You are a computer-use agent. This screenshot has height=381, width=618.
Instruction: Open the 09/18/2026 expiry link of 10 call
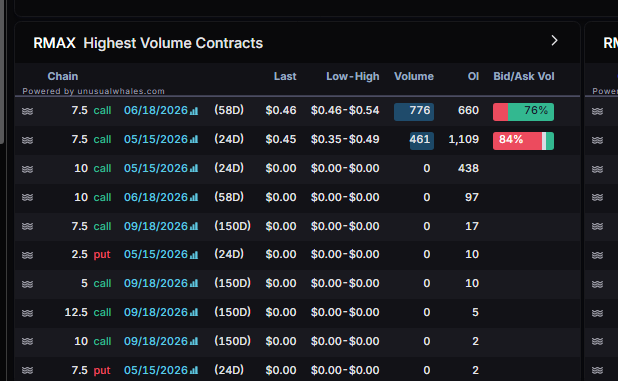click(x=156, y=341)
